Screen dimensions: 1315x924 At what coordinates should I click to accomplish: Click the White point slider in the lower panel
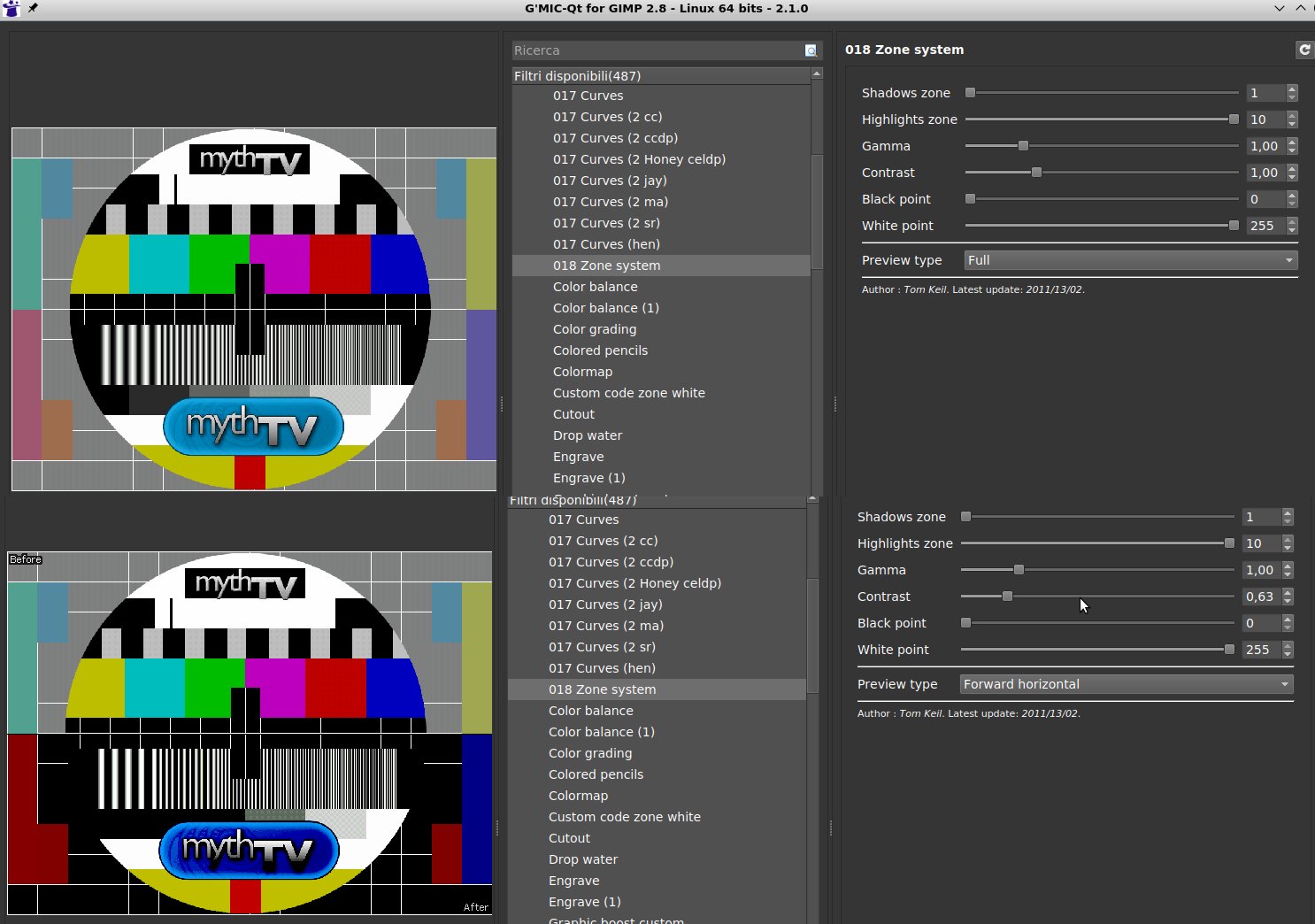click(1097, 650)
